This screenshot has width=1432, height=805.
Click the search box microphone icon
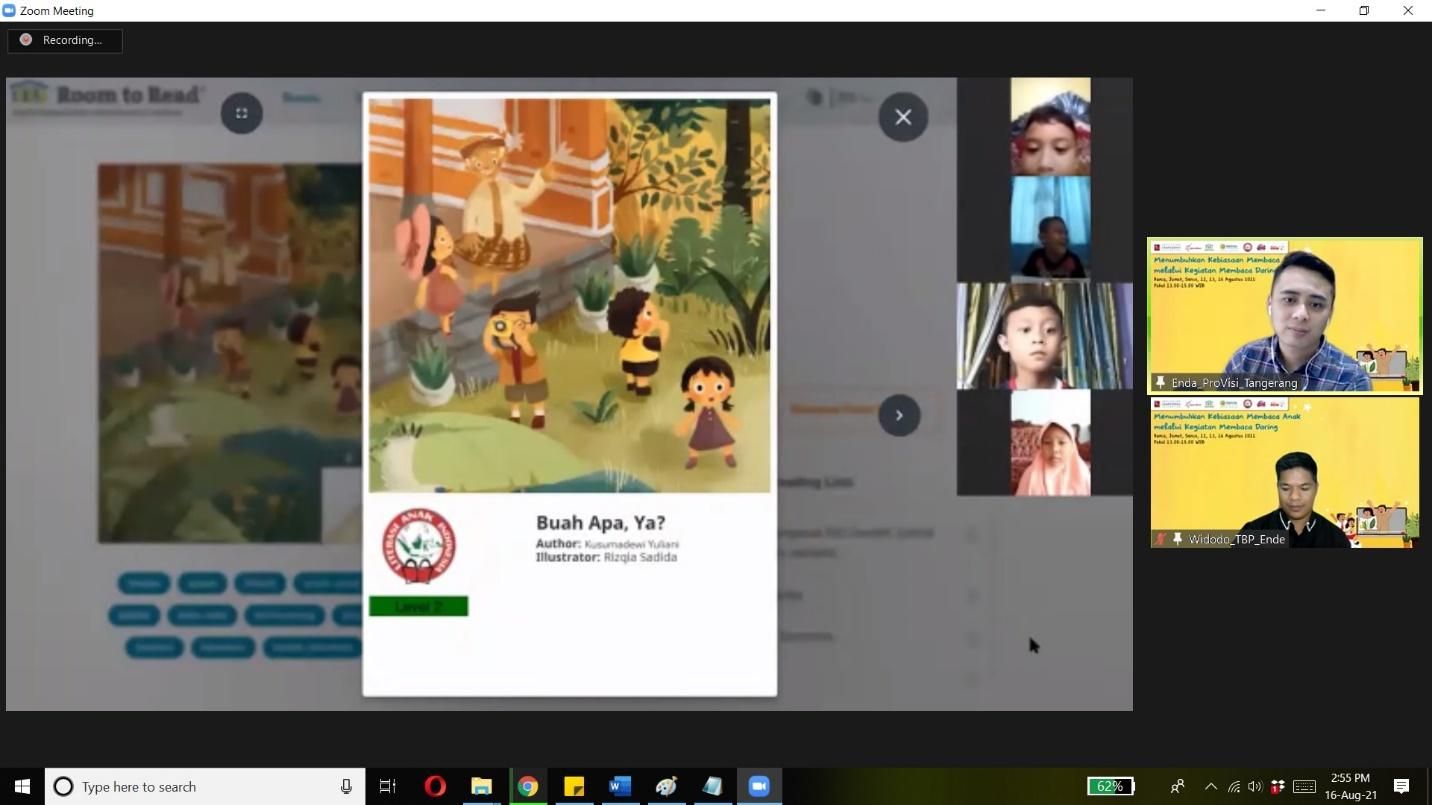[x=346, y=787]
